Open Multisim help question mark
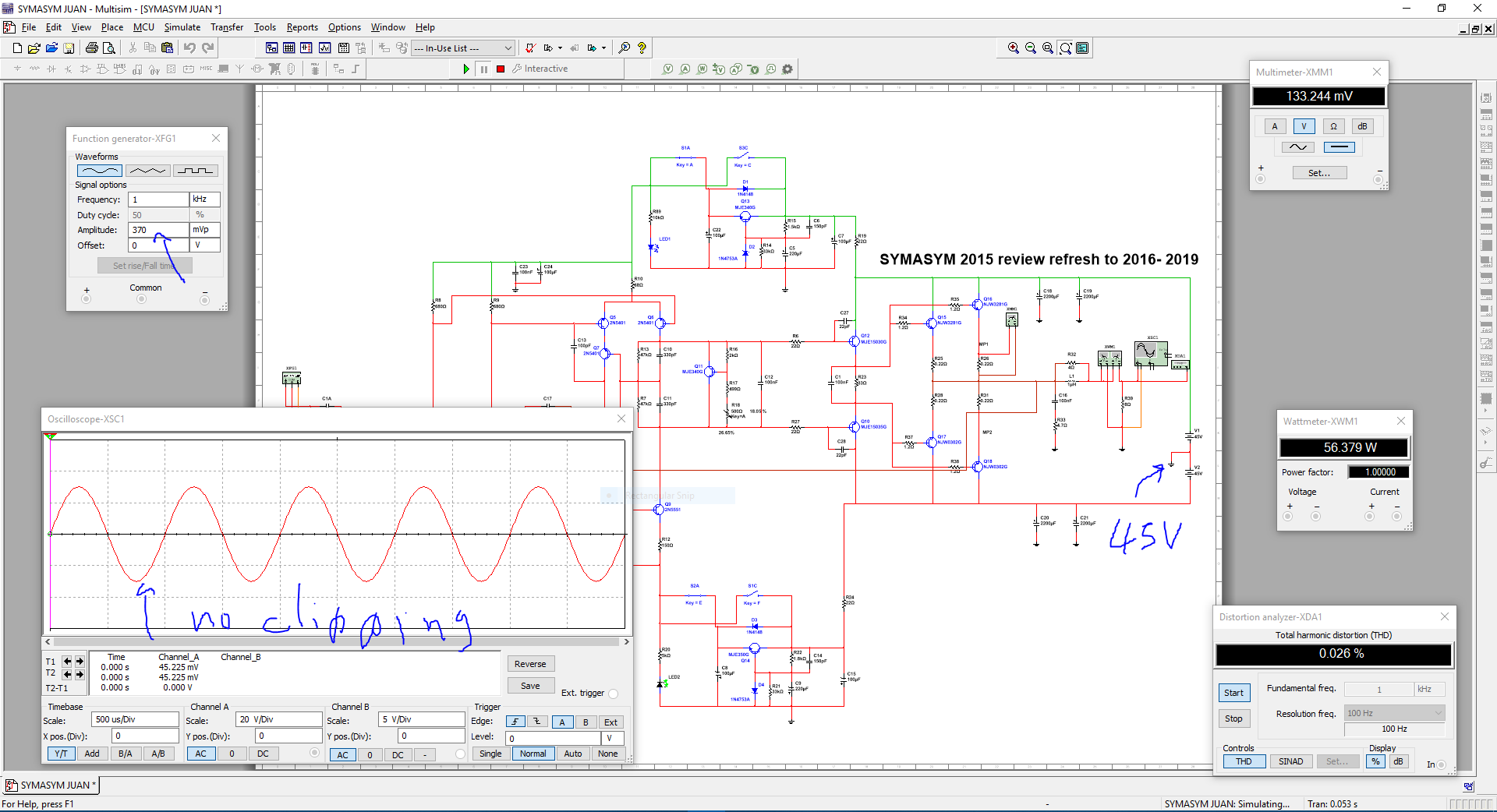1497x812 pixels. click(x=642, y=48)
